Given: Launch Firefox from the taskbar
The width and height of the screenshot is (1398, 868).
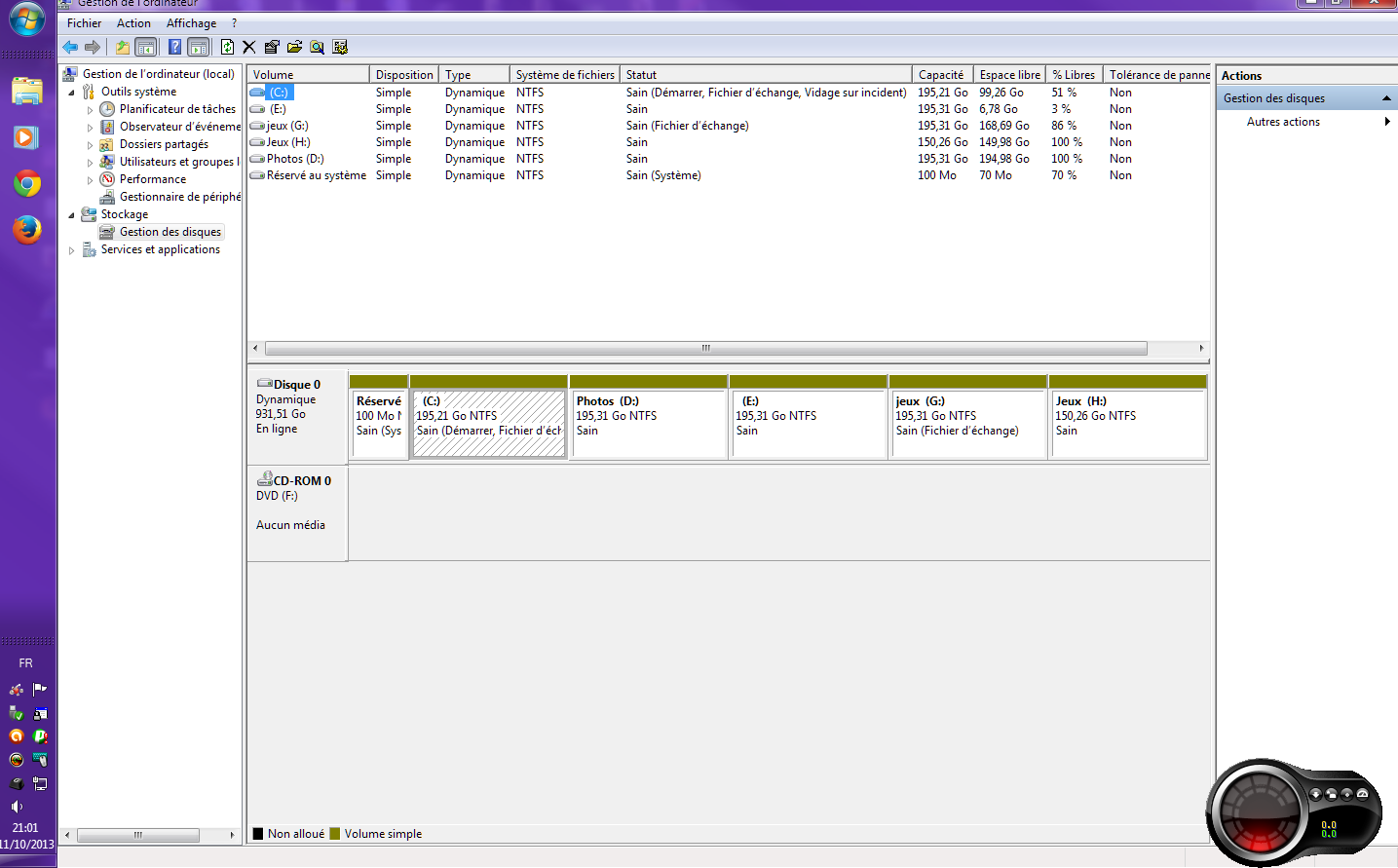Looking at the screenshot, I should coord(27,230).
